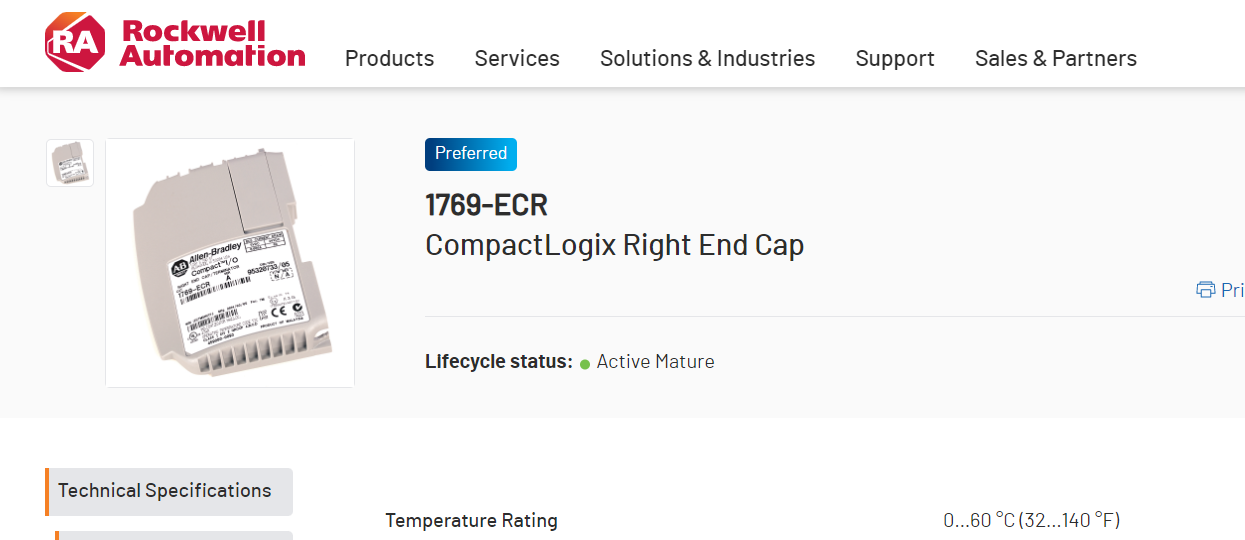The width and height of the screenshot is (1245, 540).
Task: Open the Sales & Partners menu
Action: pyautogui.click(x=1055, y=58)
